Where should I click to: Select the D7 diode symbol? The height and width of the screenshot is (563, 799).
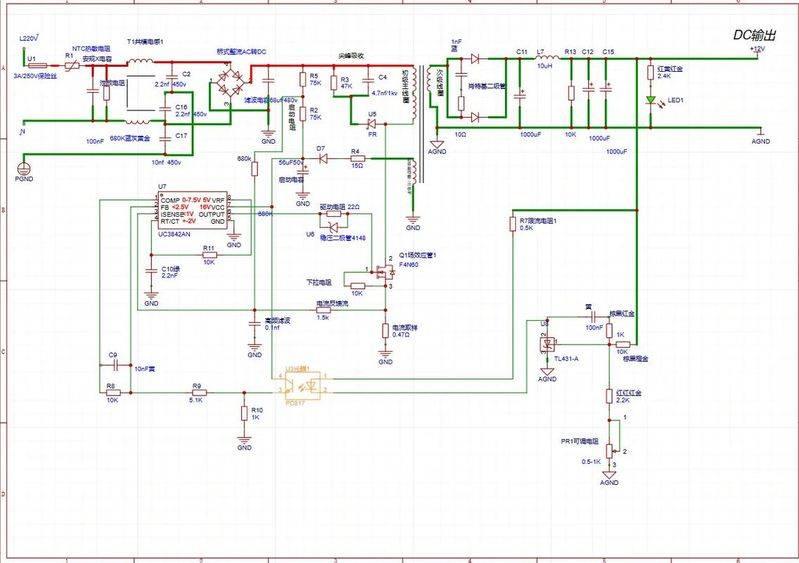323,158
